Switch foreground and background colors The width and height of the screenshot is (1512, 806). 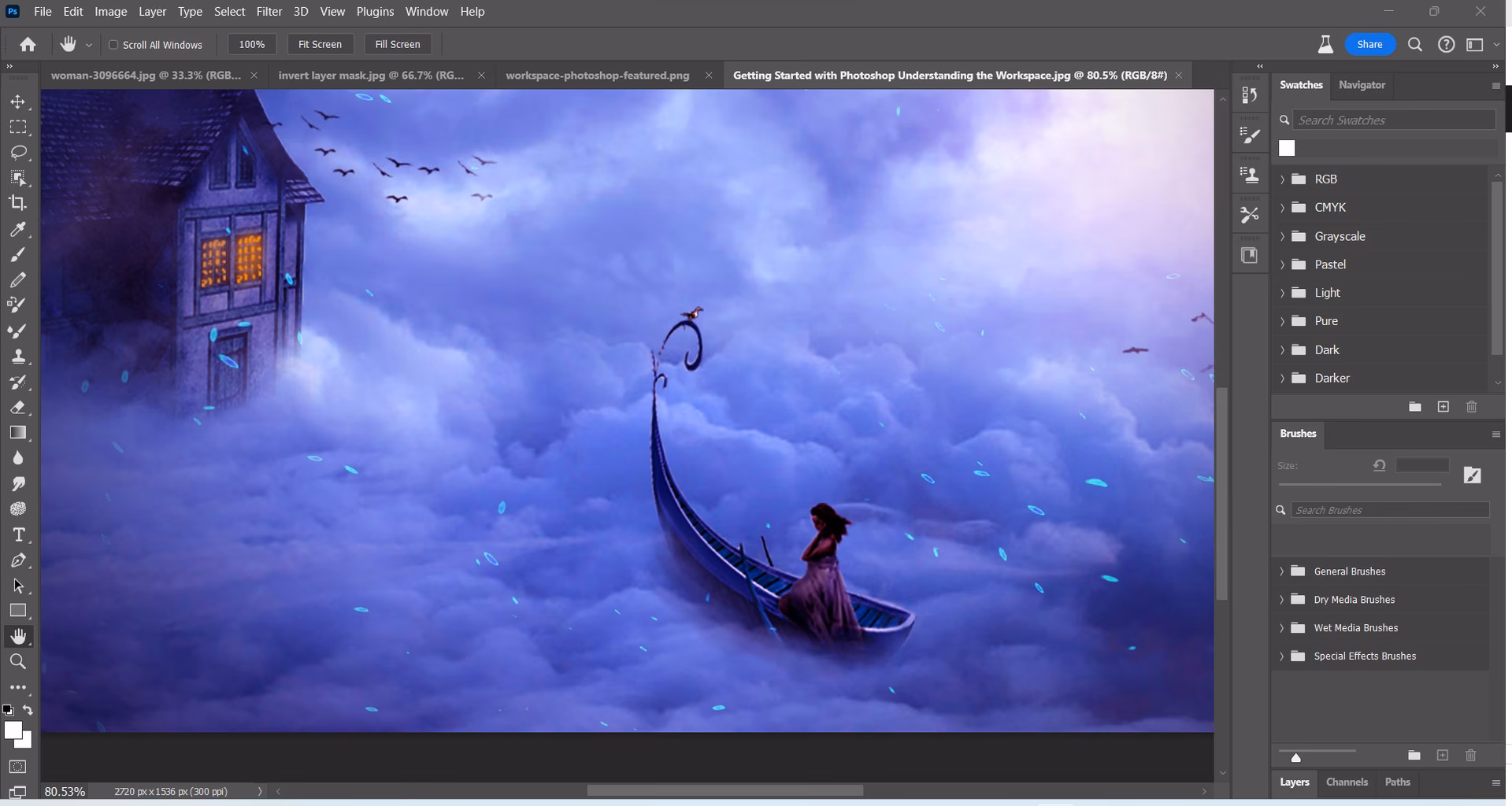pos(28,710)
